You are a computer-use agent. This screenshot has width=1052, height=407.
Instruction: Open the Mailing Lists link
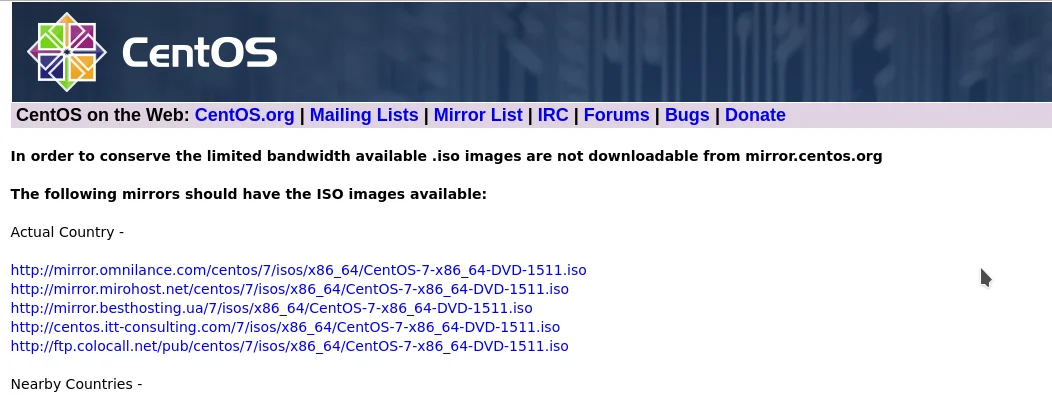364,115
